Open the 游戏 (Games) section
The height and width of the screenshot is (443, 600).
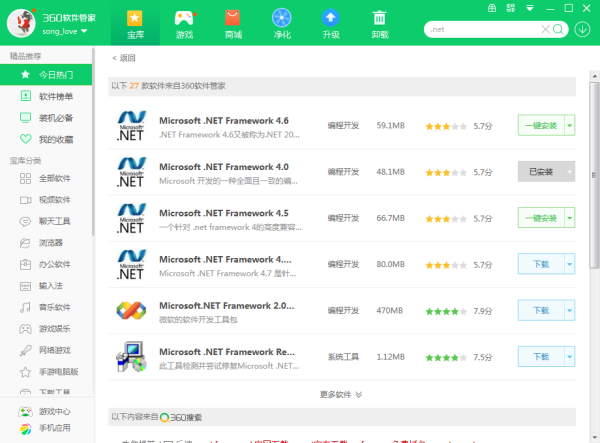[184, 23]
